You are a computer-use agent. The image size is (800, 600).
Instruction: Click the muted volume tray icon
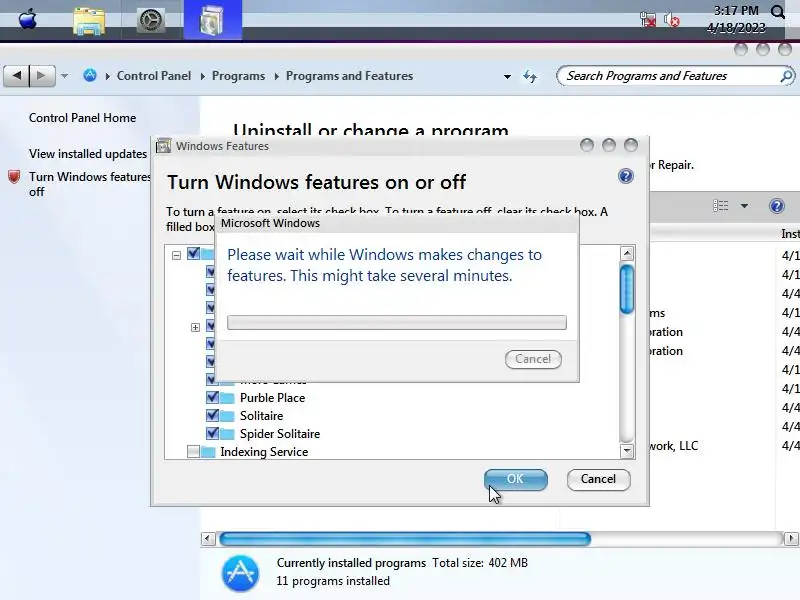(x=672, y=20)
